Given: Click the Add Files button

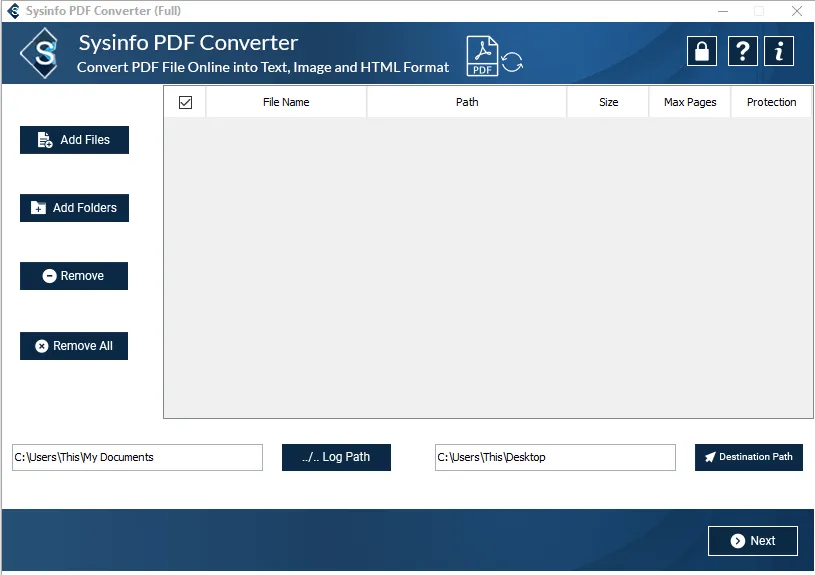Looking at the screenshot, I should click(74, 140).
